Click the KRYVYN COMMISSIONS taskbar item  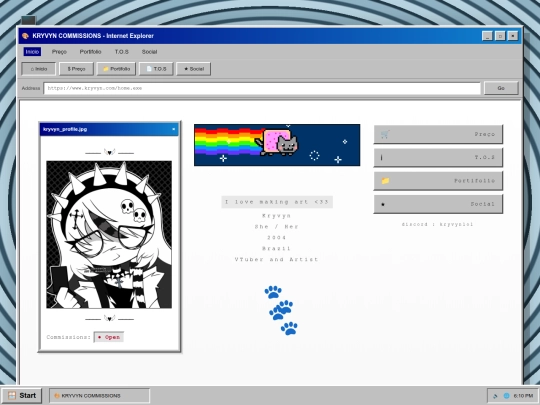point(100,396)
